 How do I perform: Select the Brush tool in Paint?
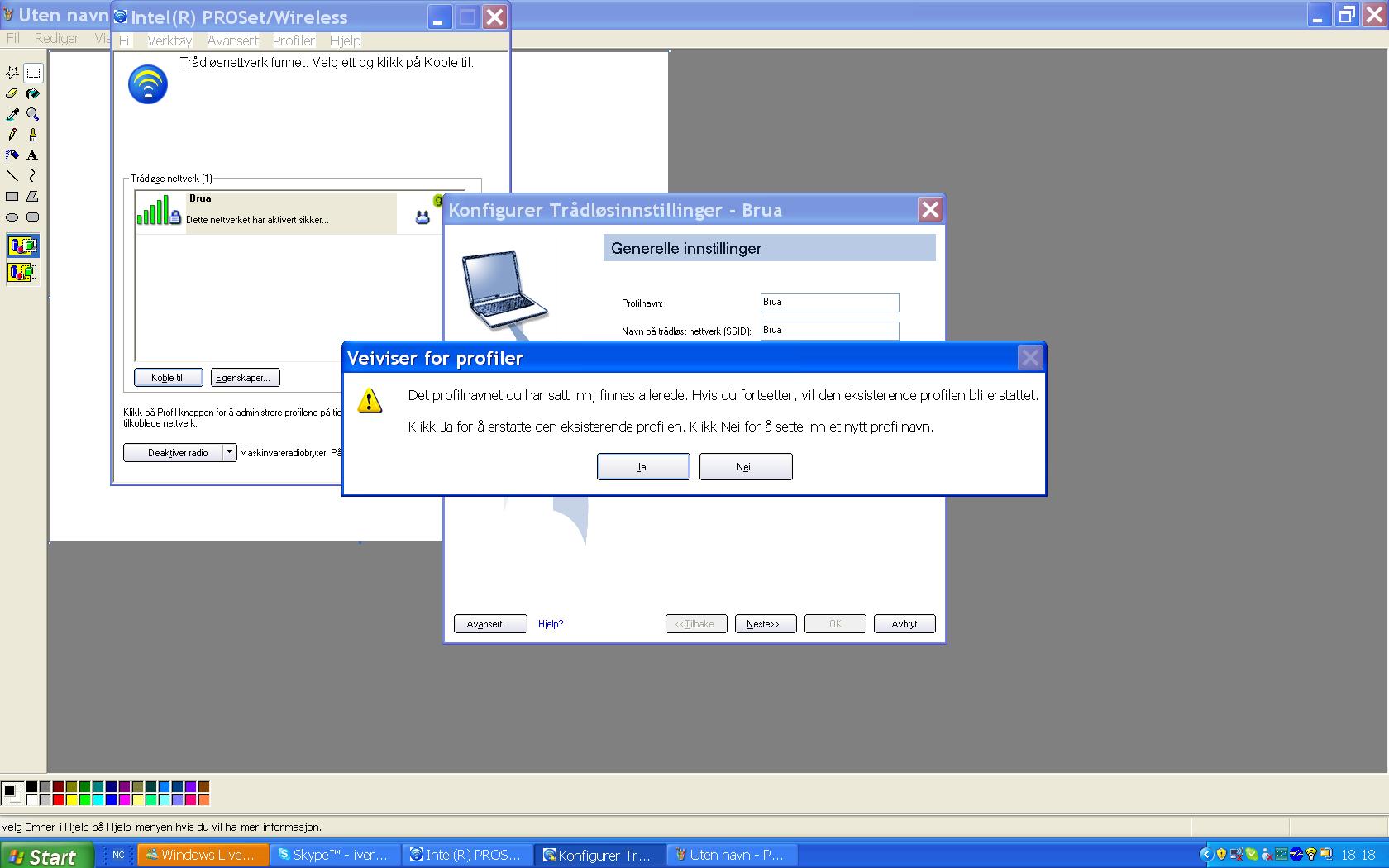pyautogui.click(x=33, y=135)
